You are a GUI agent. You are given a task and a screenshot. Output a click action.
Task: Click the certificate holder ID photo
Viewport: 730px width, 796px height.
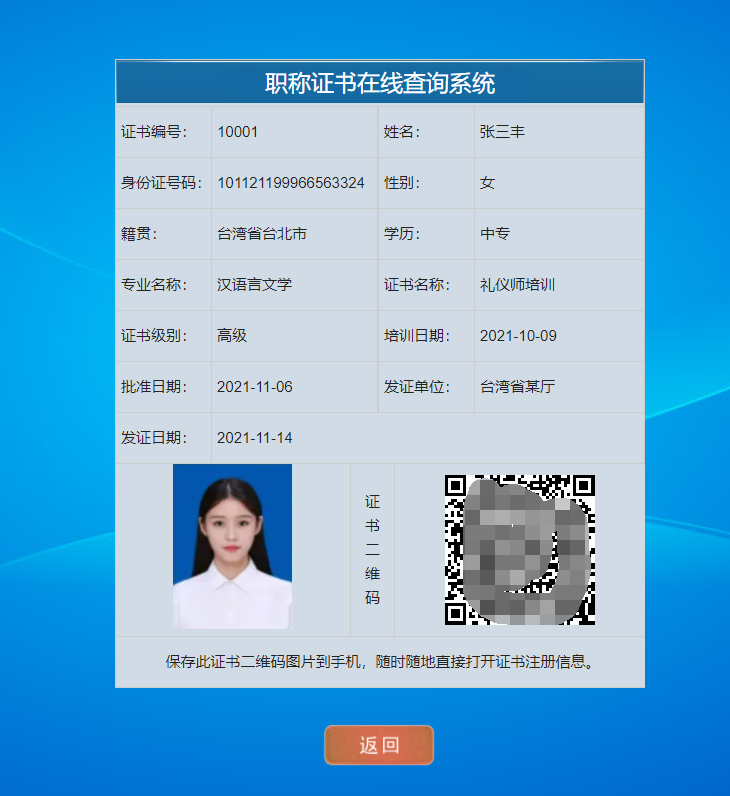tap(233, 547)
